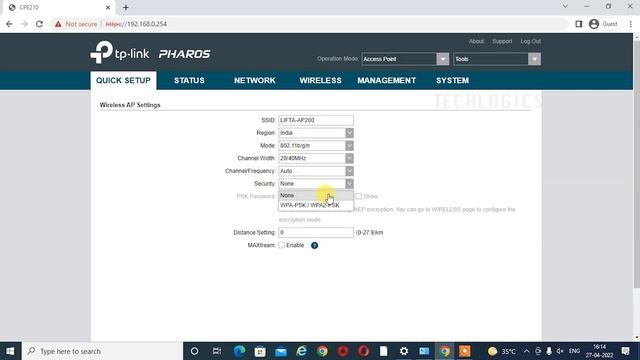Toggle the Show password checkbox
This screenshot has width=640, height=360.
coord(359,196)
